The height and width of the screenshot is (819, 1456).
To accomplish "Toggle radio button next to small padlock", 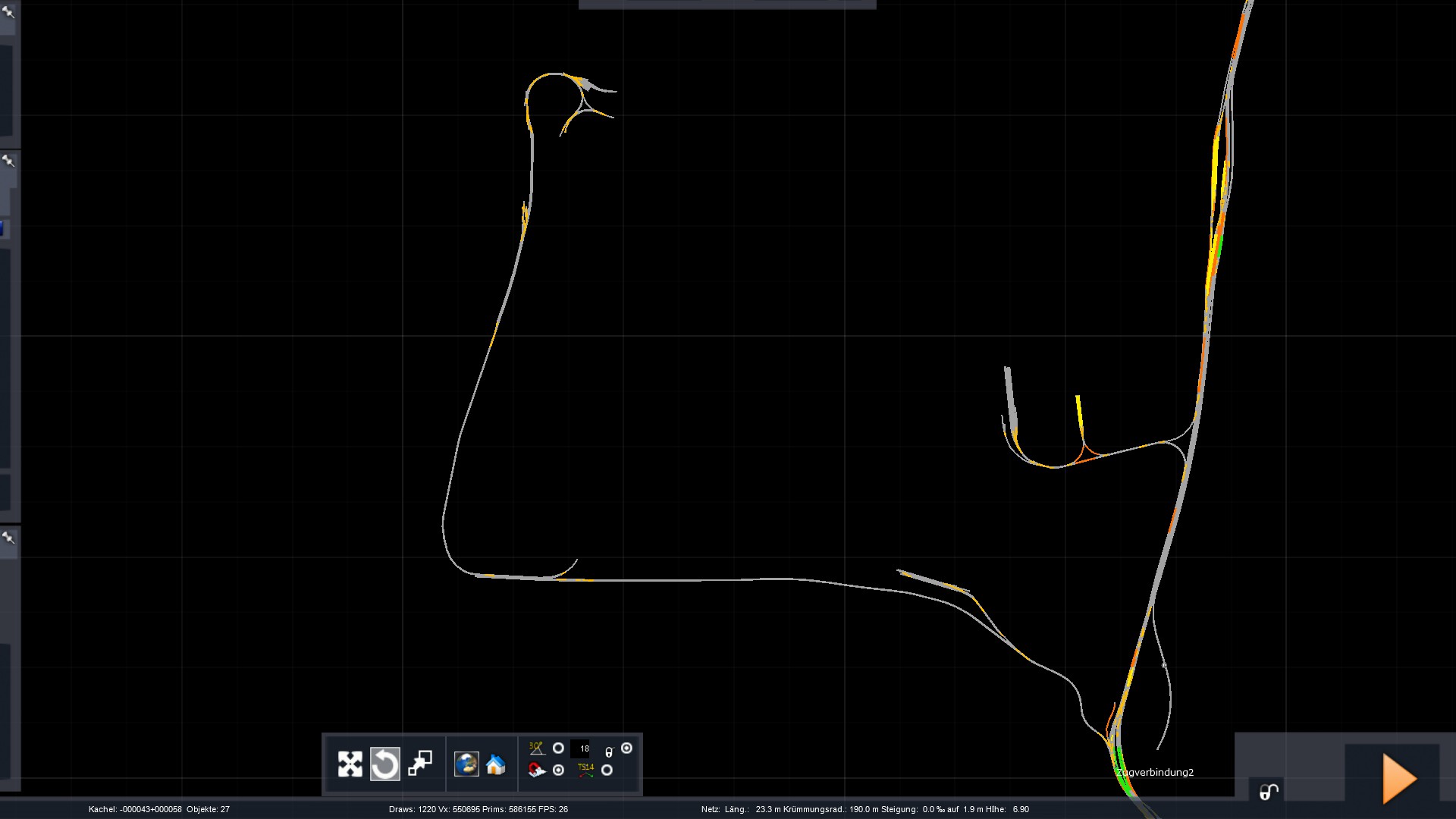I will 626,748.
